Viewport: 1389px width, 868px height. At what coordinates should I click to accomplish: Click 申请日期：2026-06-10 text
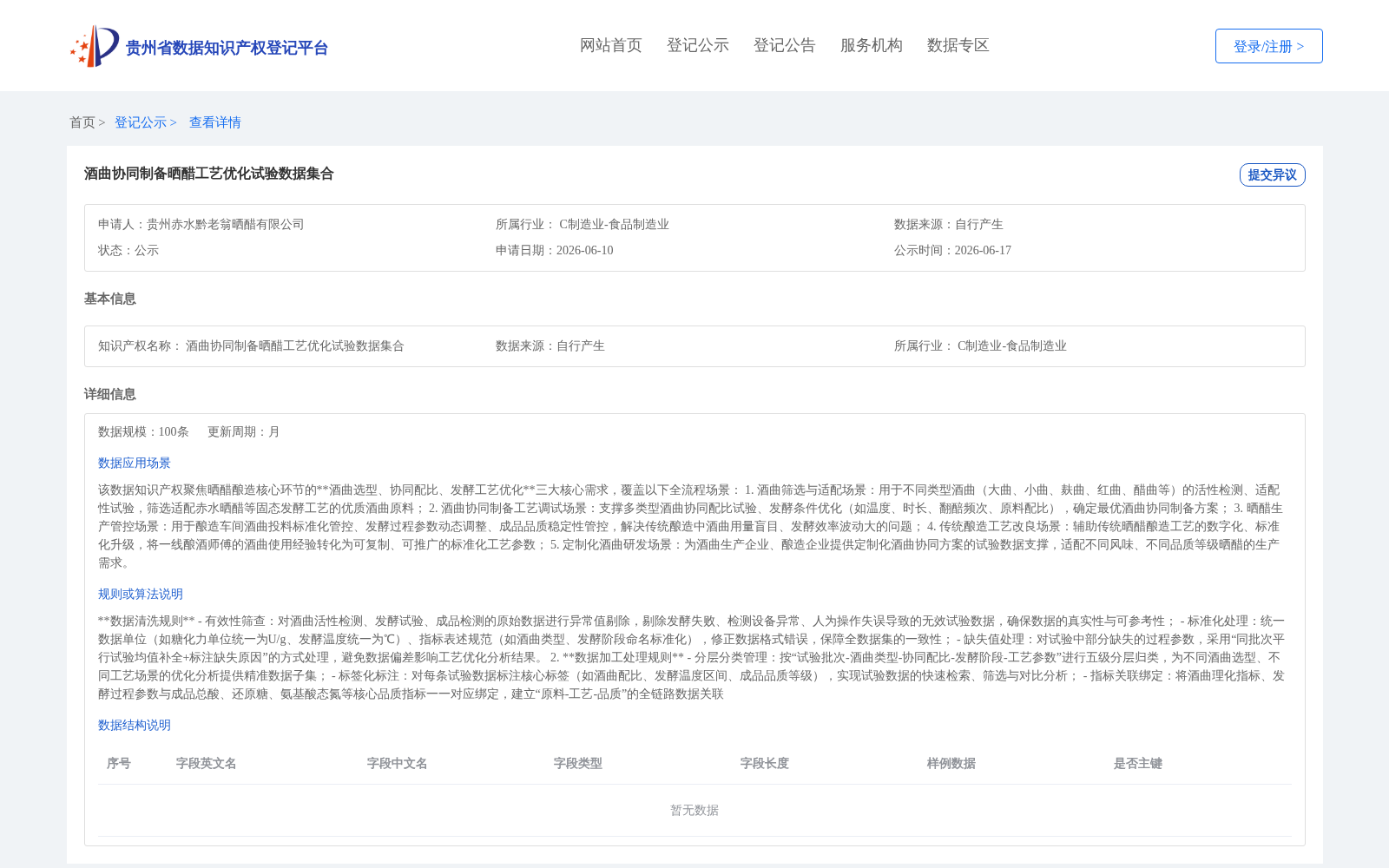pyautogui.click(x=555, y=250)
